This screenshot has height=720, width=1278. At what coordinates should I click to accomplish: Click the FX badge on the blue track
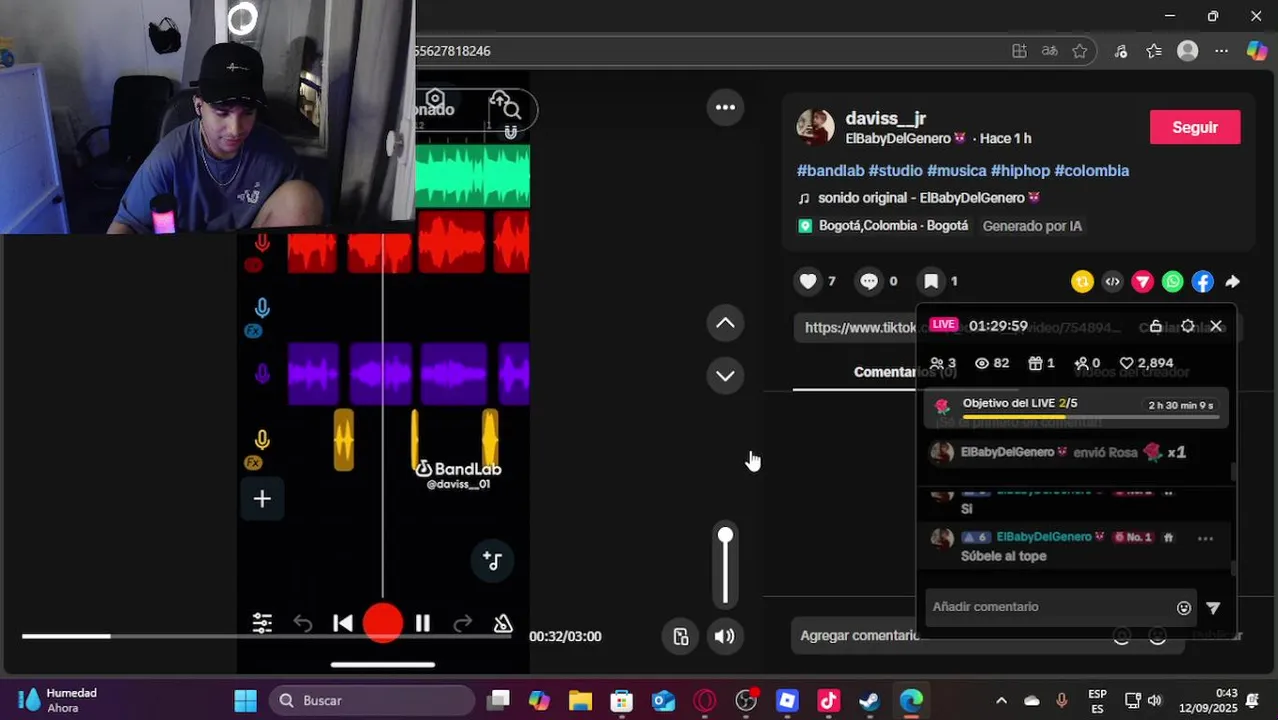(x=253, y=331)
